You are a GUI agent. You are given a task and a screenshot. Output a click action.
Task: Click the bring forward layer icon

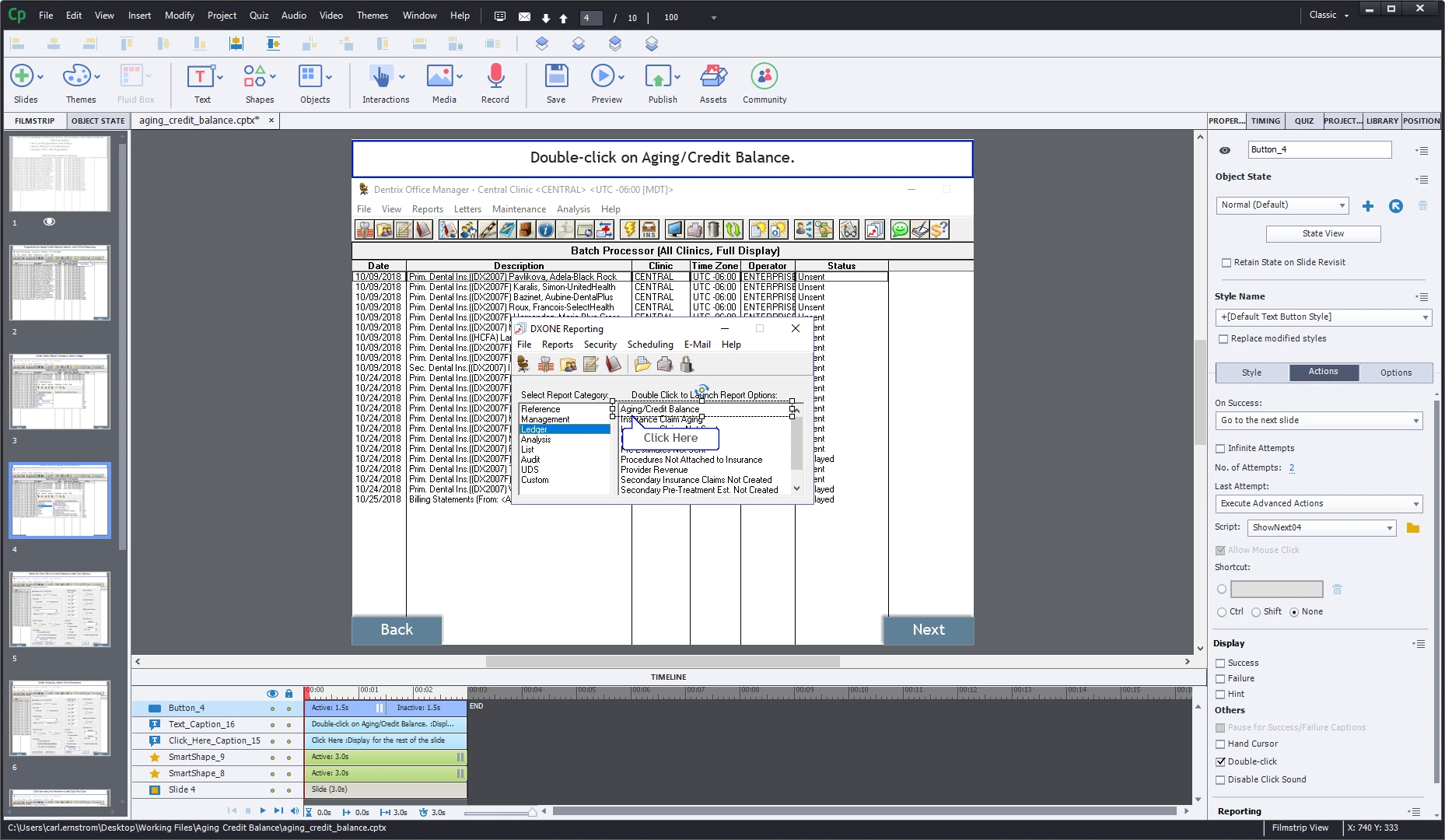(542, 44)
